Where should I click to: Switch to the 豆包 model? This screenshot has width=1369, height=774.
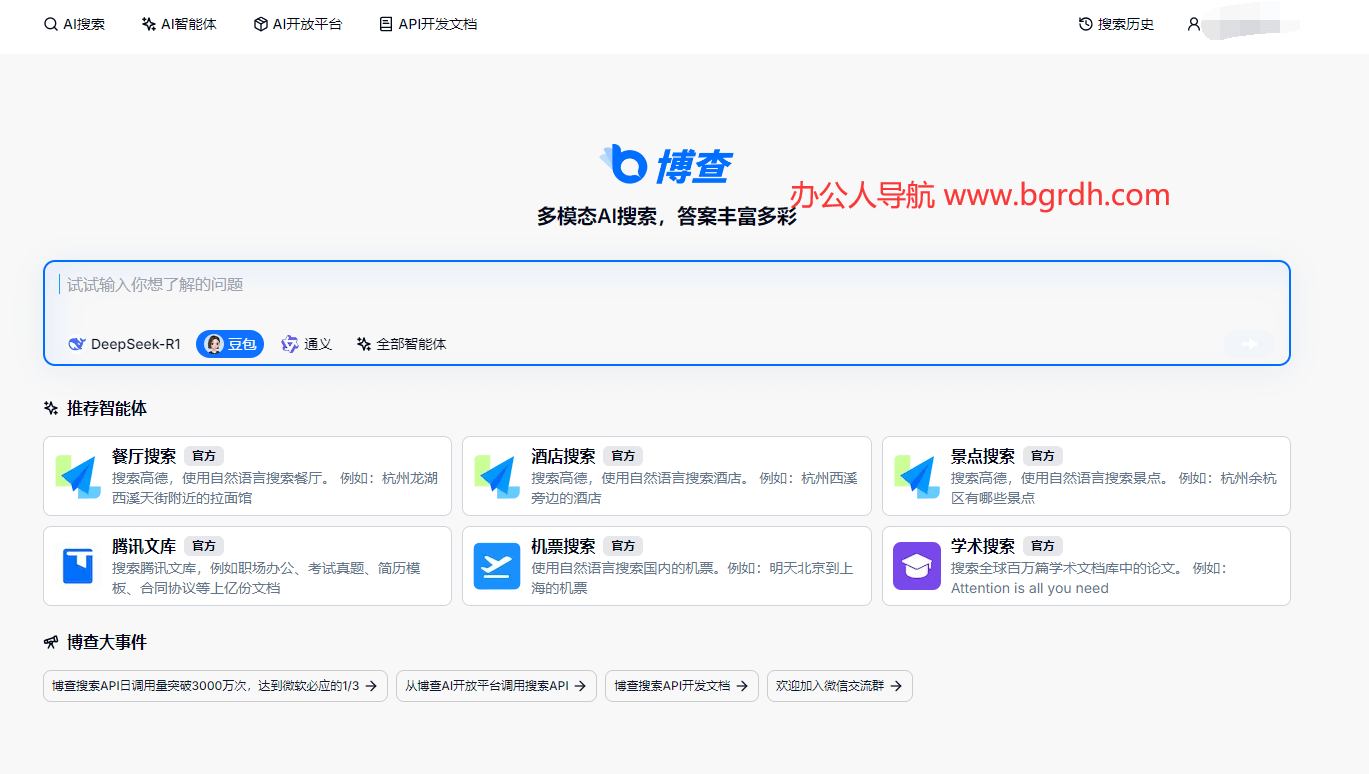(x=229, y=344)
